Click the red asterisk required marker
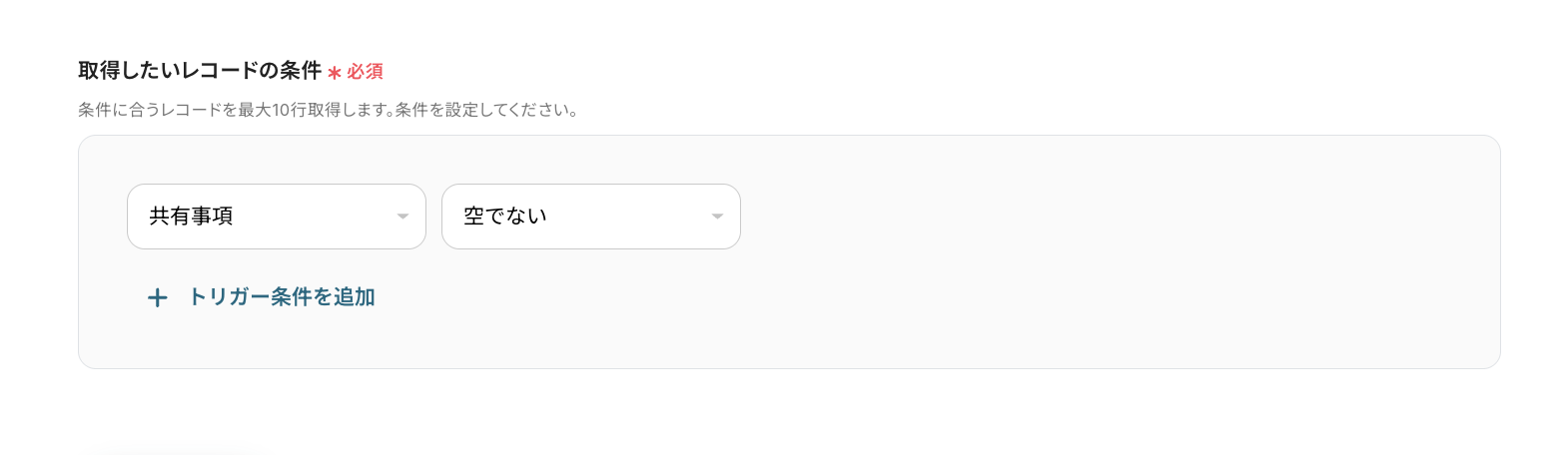 [335, 73]
